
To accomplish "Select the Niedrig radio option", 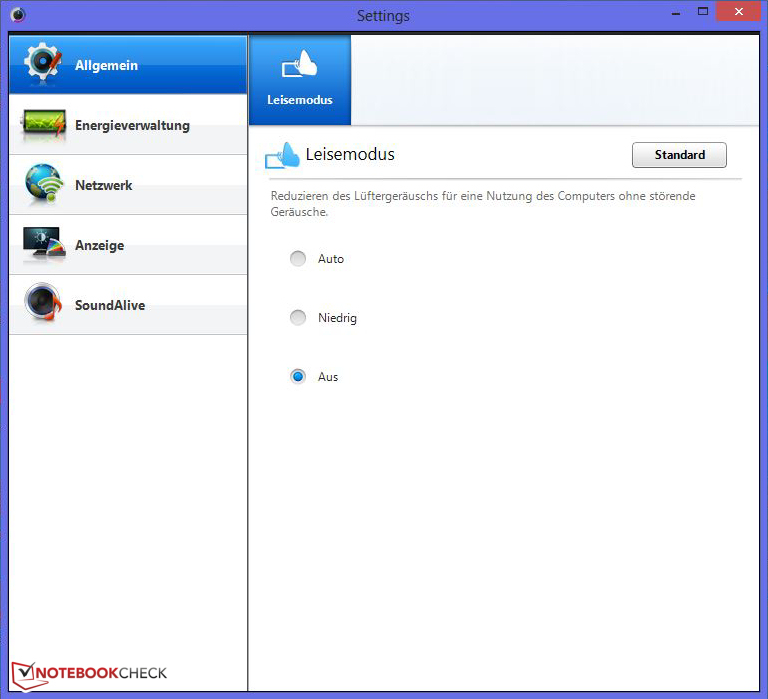I will (x=298, y=317).
